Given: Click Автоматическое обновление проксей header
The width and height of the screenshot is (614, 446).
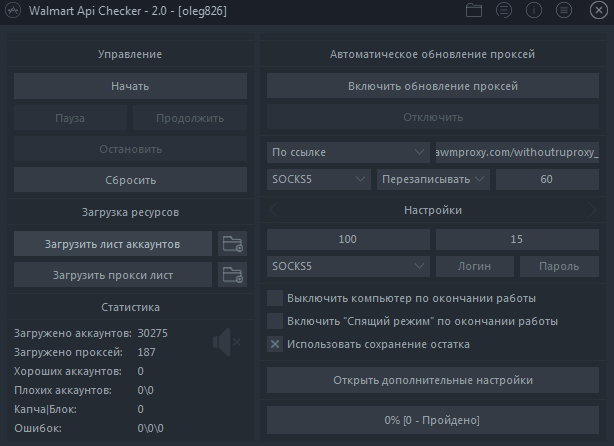Looking at the screenshot, I should pos(432,54).
